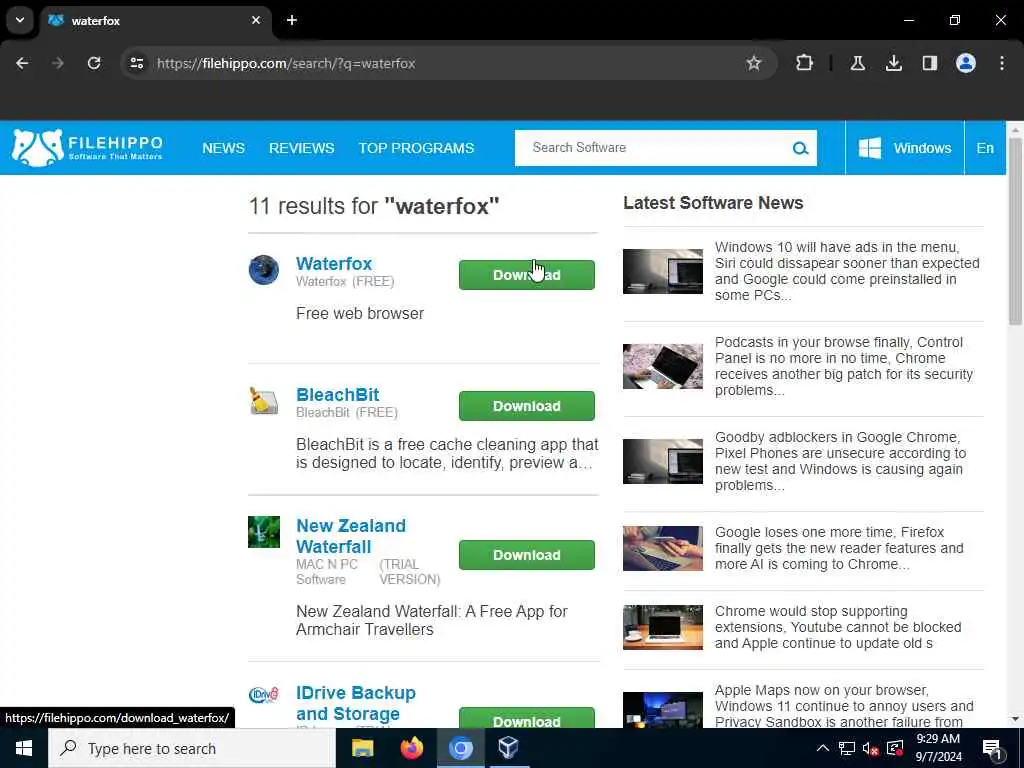Screen dimensions: 1024x768
Task: Open the browser extensions puzzle icon
Action: pyautogui.click(x=805, y=63)
